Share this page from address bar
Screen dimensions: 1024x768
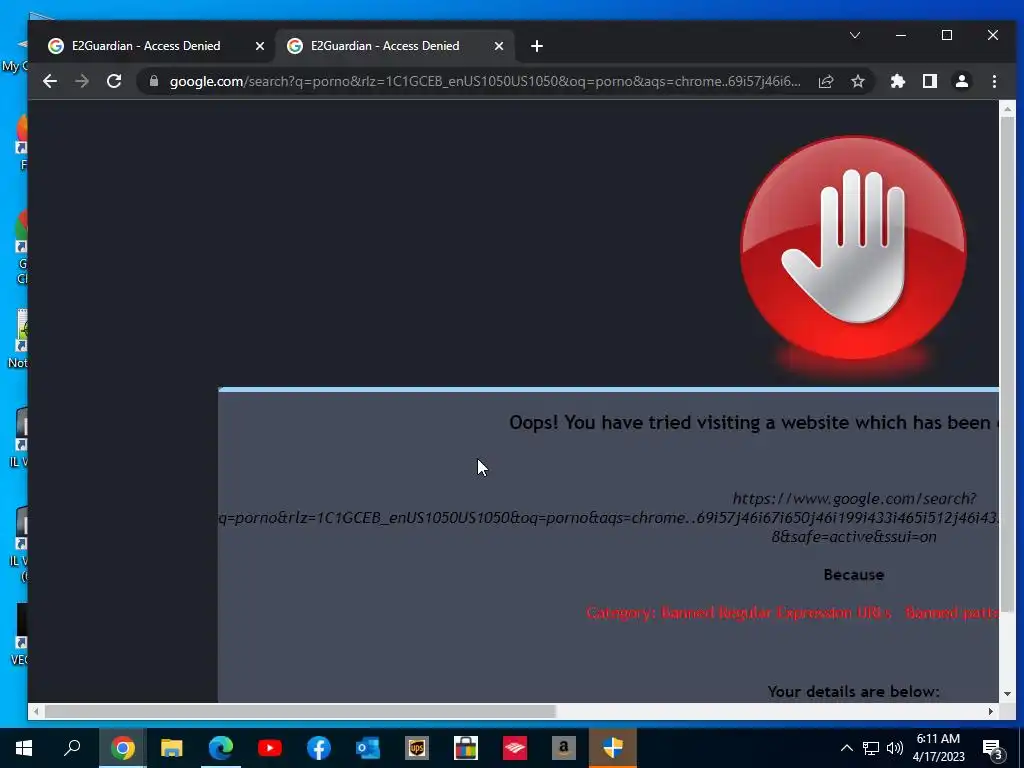click(x=826, y=81)
